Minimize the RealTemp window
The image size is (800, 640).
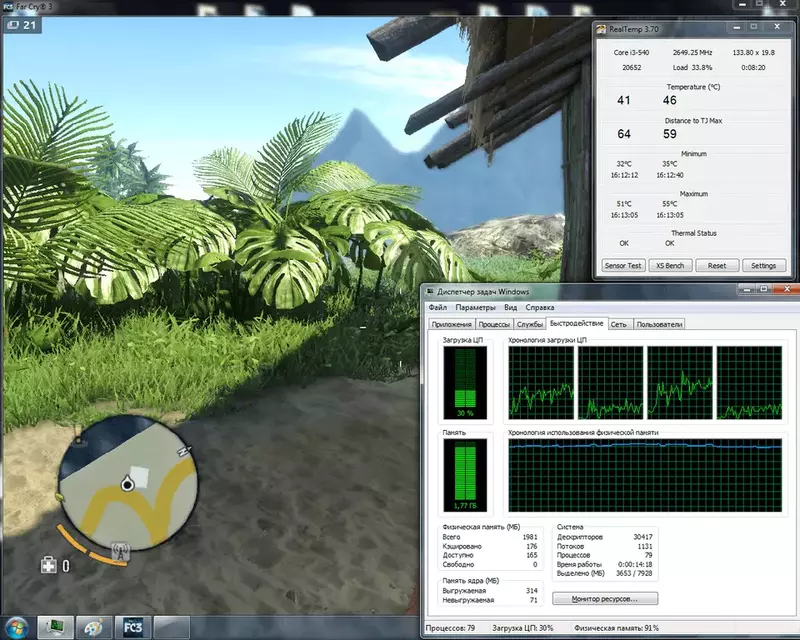tap(737, 27)
